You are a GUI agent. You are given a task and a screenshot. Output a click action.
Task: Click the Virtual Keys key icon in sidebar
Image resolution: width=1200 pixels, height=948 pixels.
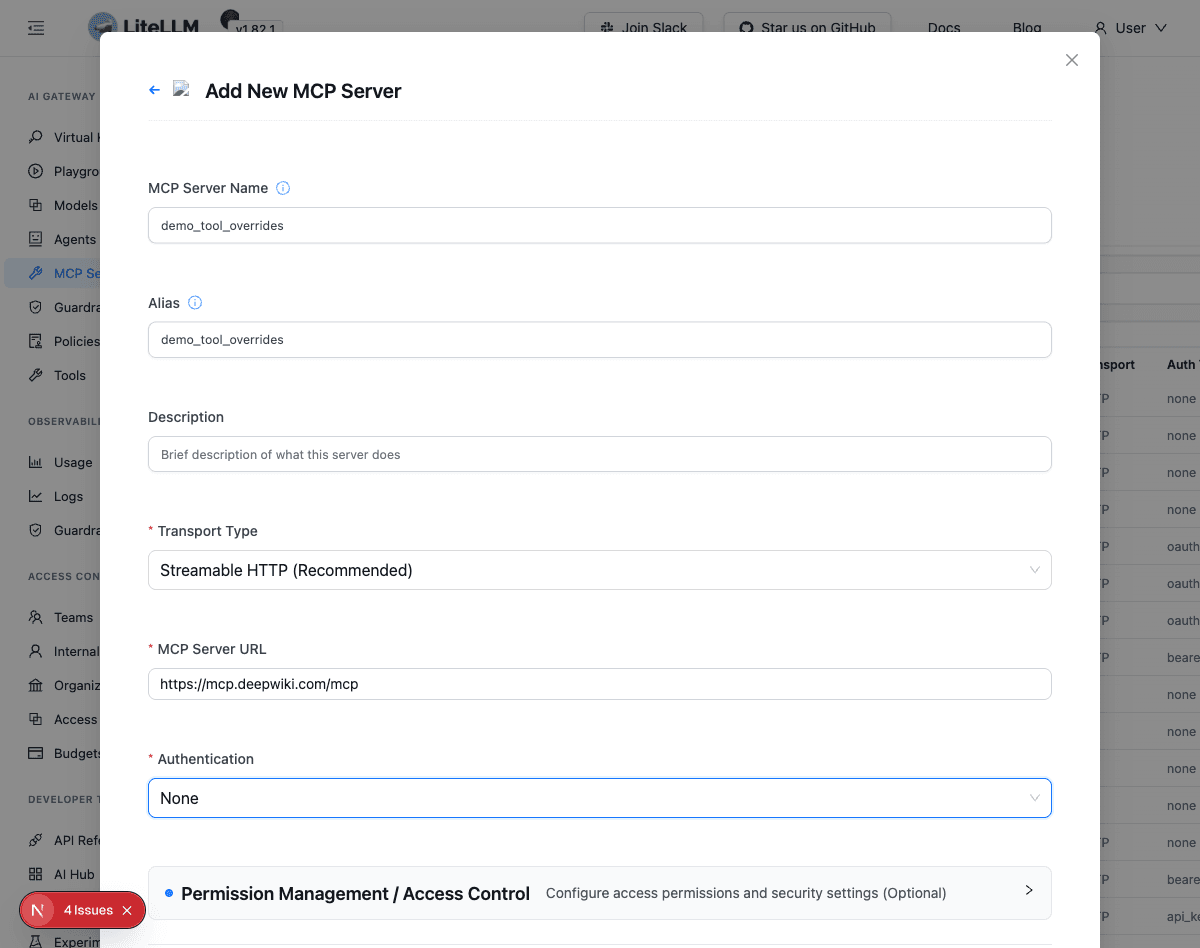[x=36, y=137]
